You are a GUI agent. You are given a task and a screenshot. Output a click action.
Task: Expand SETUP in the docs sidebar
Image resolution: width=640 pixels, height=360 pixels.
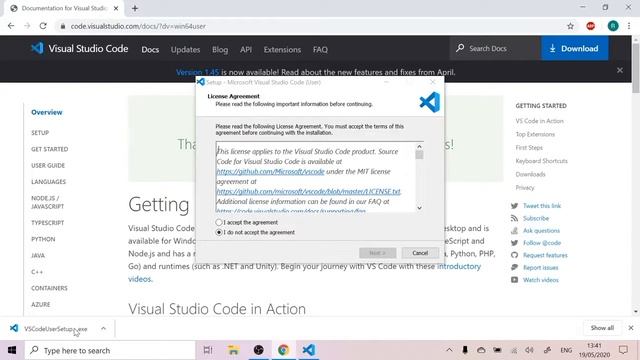coord(40,133)
